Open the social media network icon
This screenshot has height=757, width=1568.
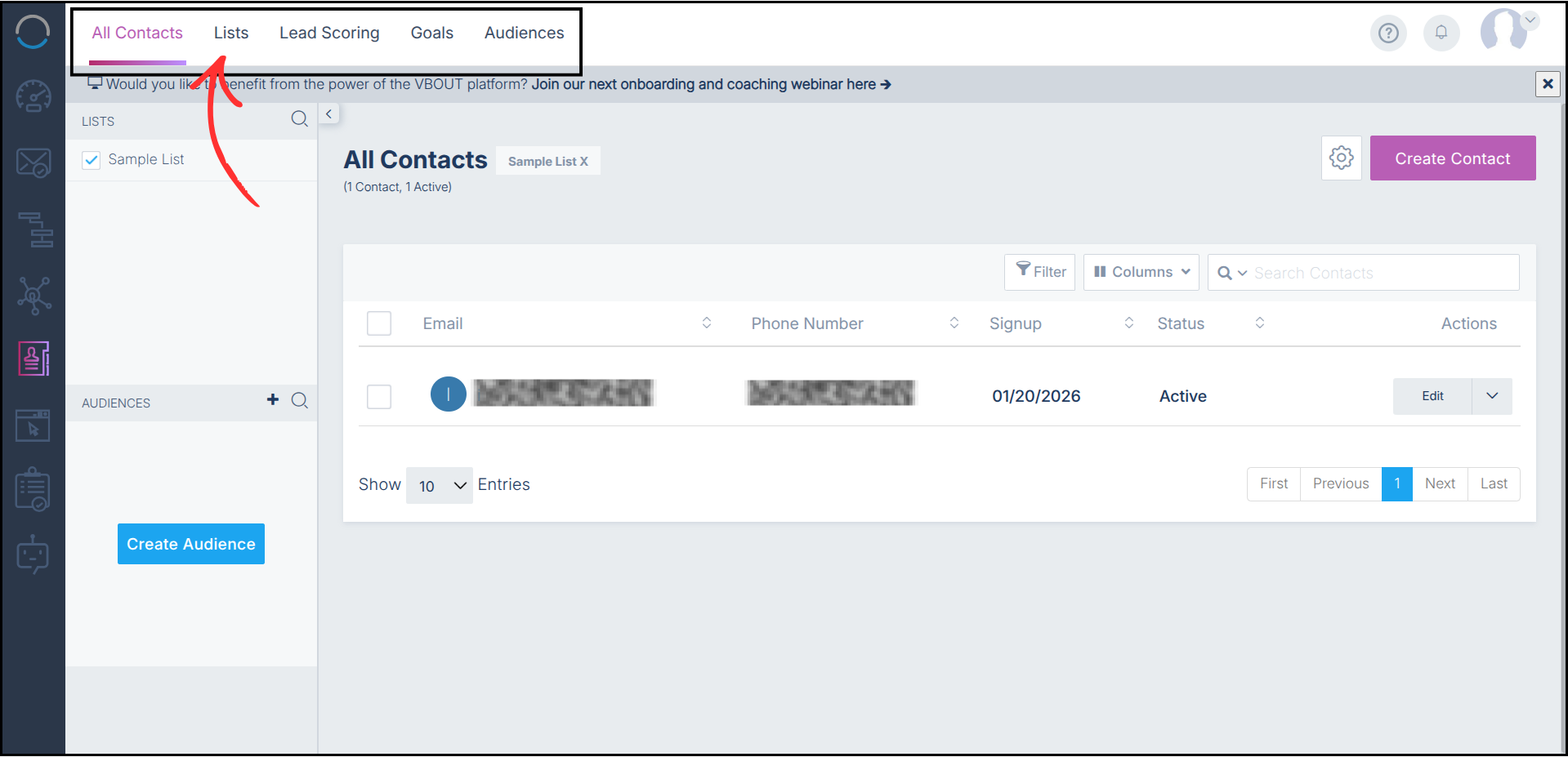(33, 295)
